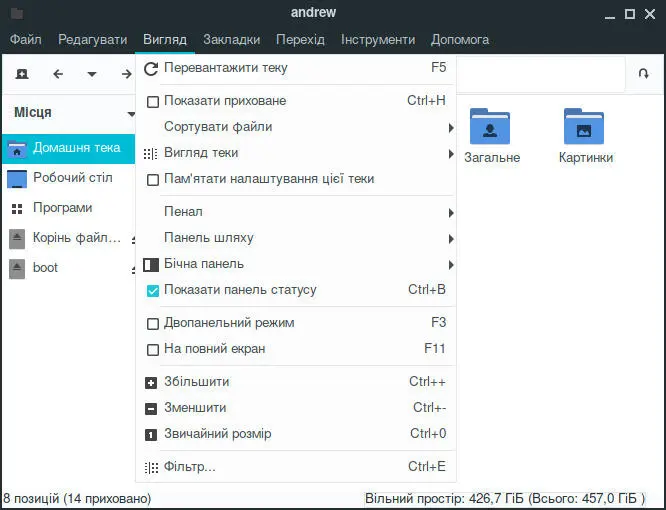Enable the Показати приховане checkbox
Screen dimensions: 666x510
(x=152, y=102)
